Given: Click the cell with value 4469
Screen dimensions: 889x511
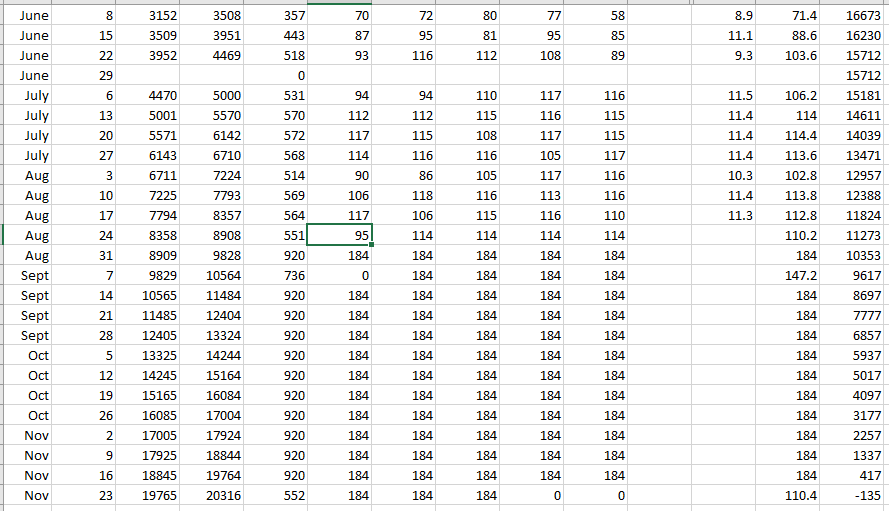Looking at the screenshot, I should 211,55.
